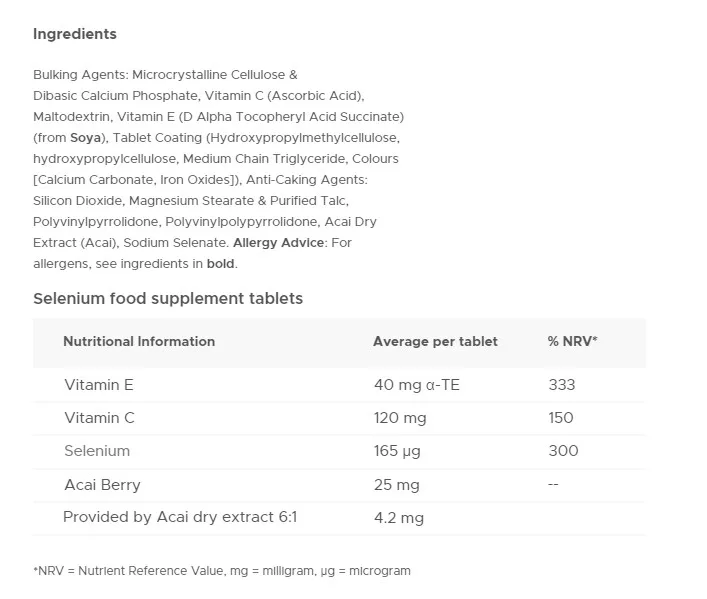Click the 40 mg α-TE value
The width and height of the screenshot is (707, 599).
[x=417, y=384]
